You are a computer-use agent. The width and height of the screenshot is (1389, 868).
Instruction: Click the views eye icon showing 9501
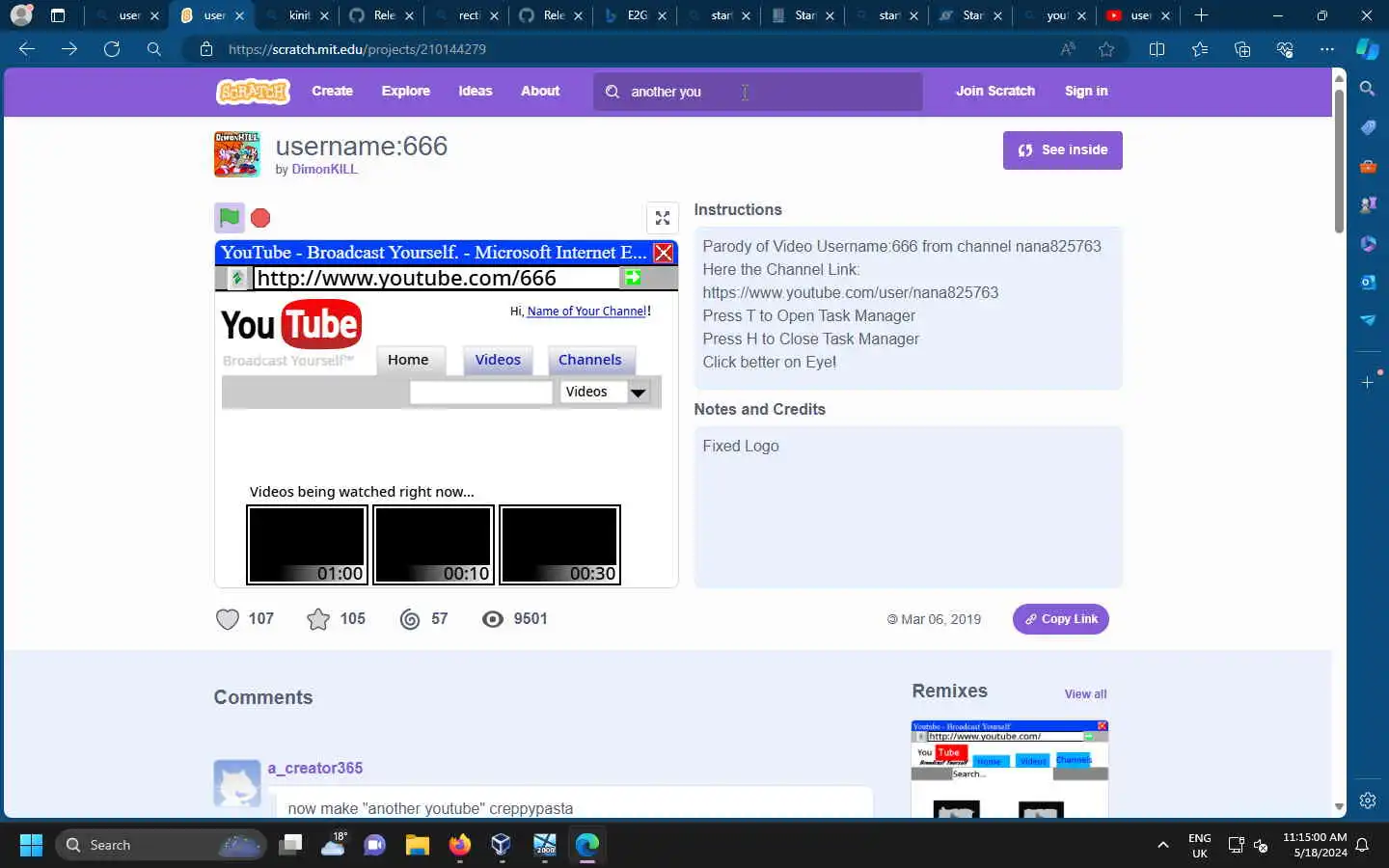point(493,619)
